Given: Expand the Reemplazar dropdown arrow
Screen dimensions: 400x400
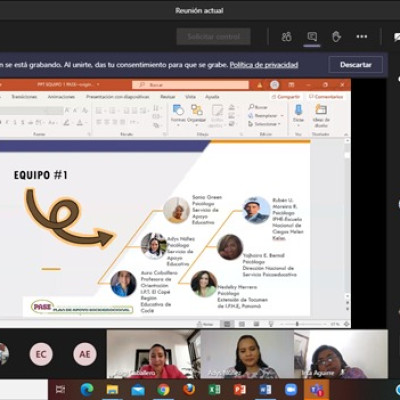Looking at the screenshot, I should click(x=282, y=116).
